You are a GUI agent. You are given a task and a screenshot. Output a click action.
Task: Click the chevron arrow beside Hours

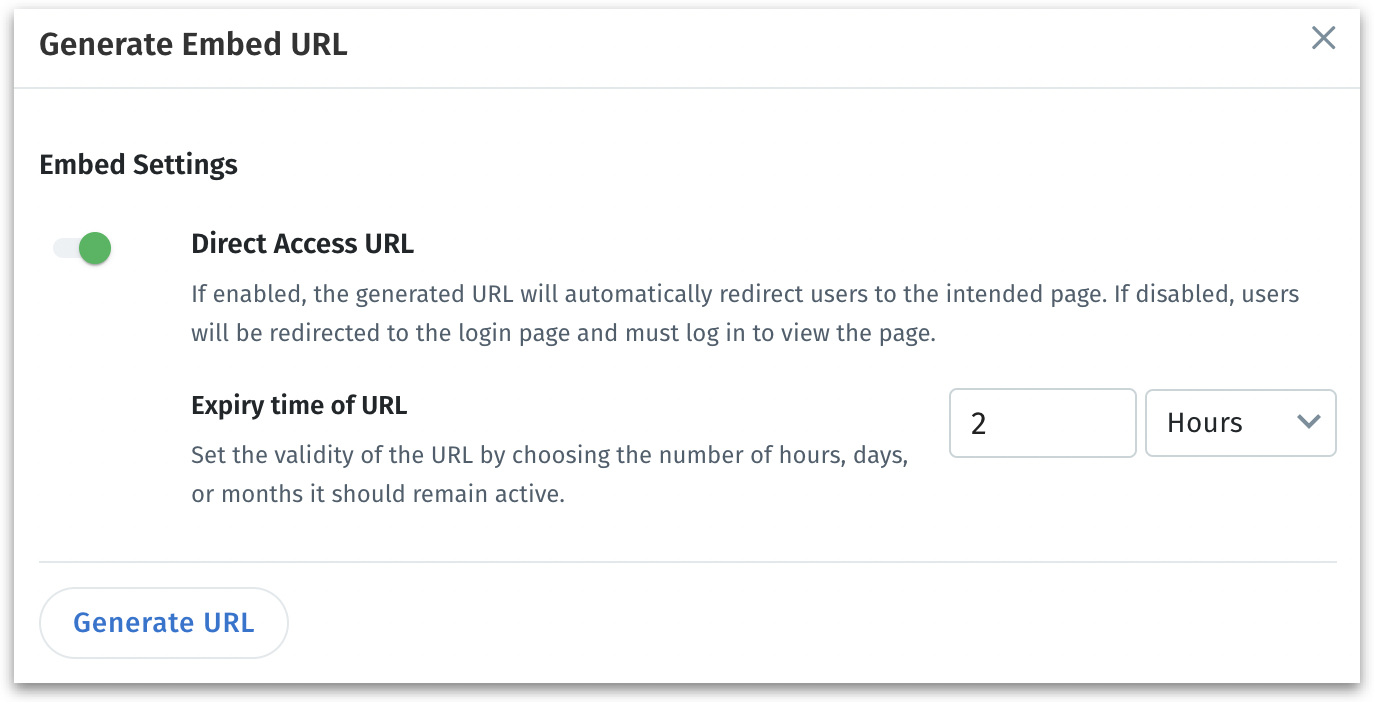coord(1308,422)
